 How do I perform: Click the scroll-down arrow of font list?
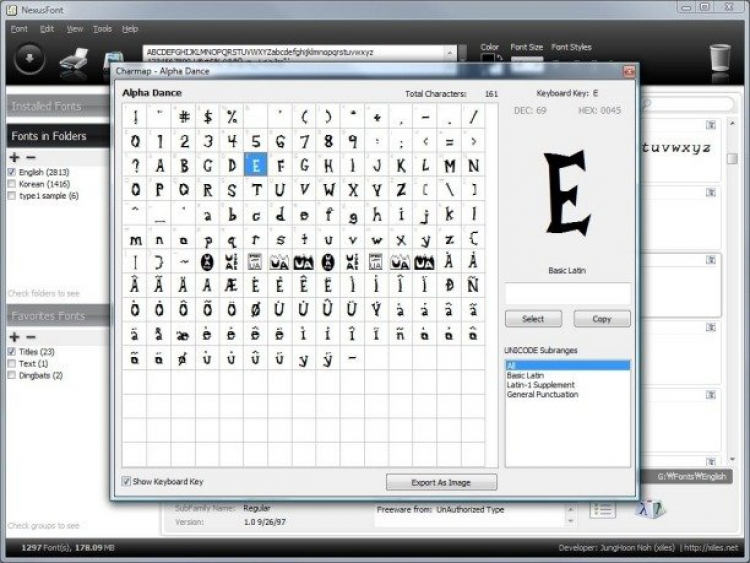[732, 459]
